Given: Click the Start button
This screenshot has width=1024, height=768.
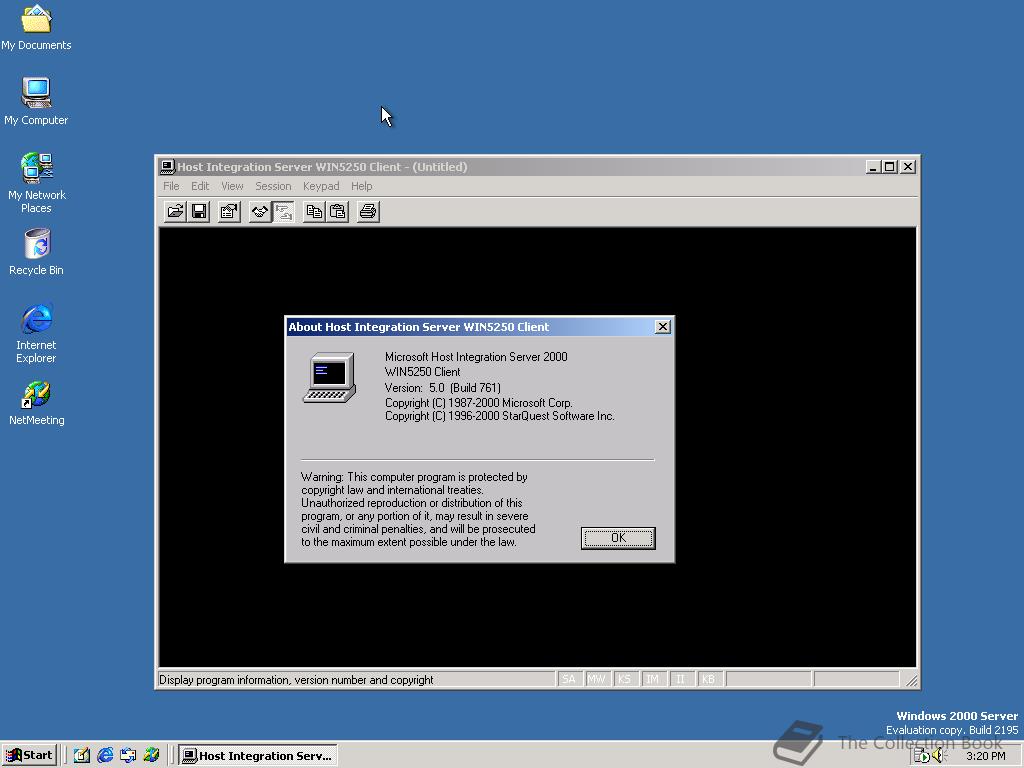Looking at the screenshot, I should [x=29, y=756].
